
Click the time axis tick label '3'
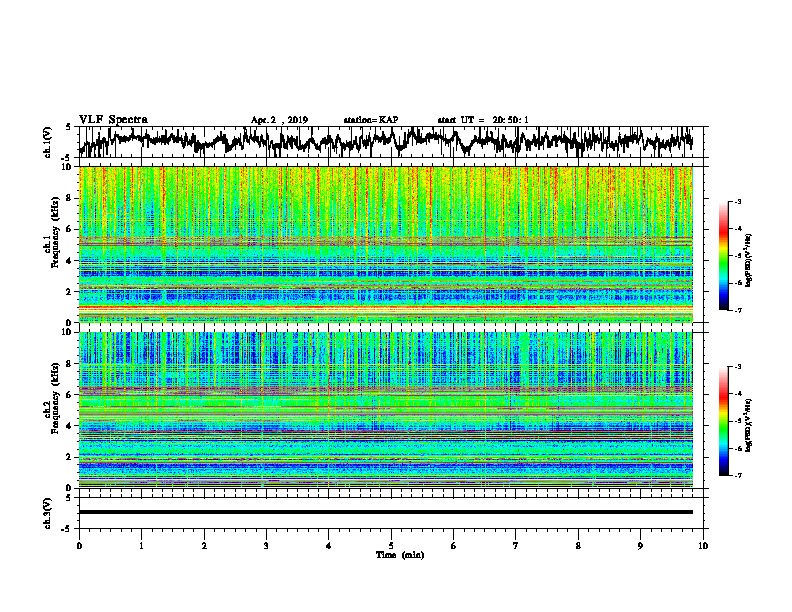(x=266, y=546)
